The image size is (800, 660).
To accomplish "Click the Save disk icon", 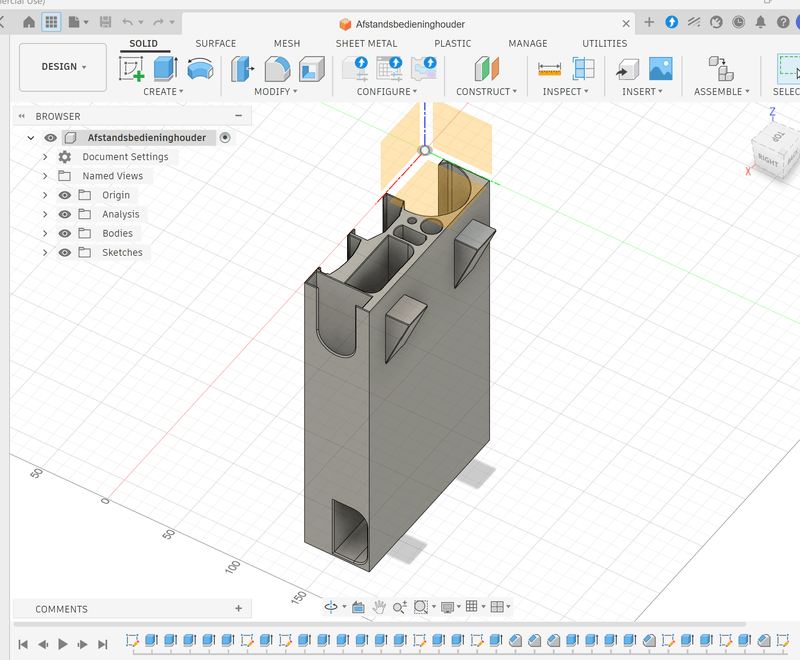I will point(106,22).
